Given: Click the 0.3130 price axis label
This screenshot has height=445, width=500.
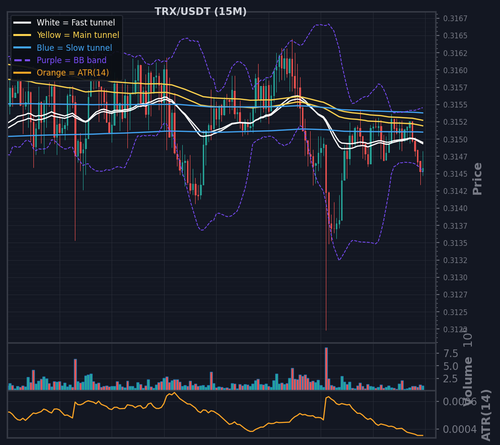Looking at the screenshot, I should click(455, 278).
